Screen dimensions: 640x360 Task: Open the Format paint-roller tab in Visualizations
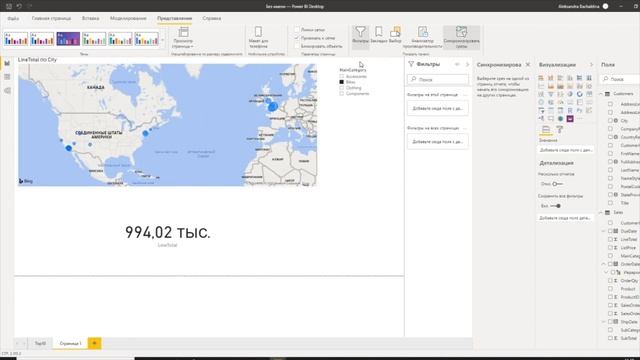(560, 130)
